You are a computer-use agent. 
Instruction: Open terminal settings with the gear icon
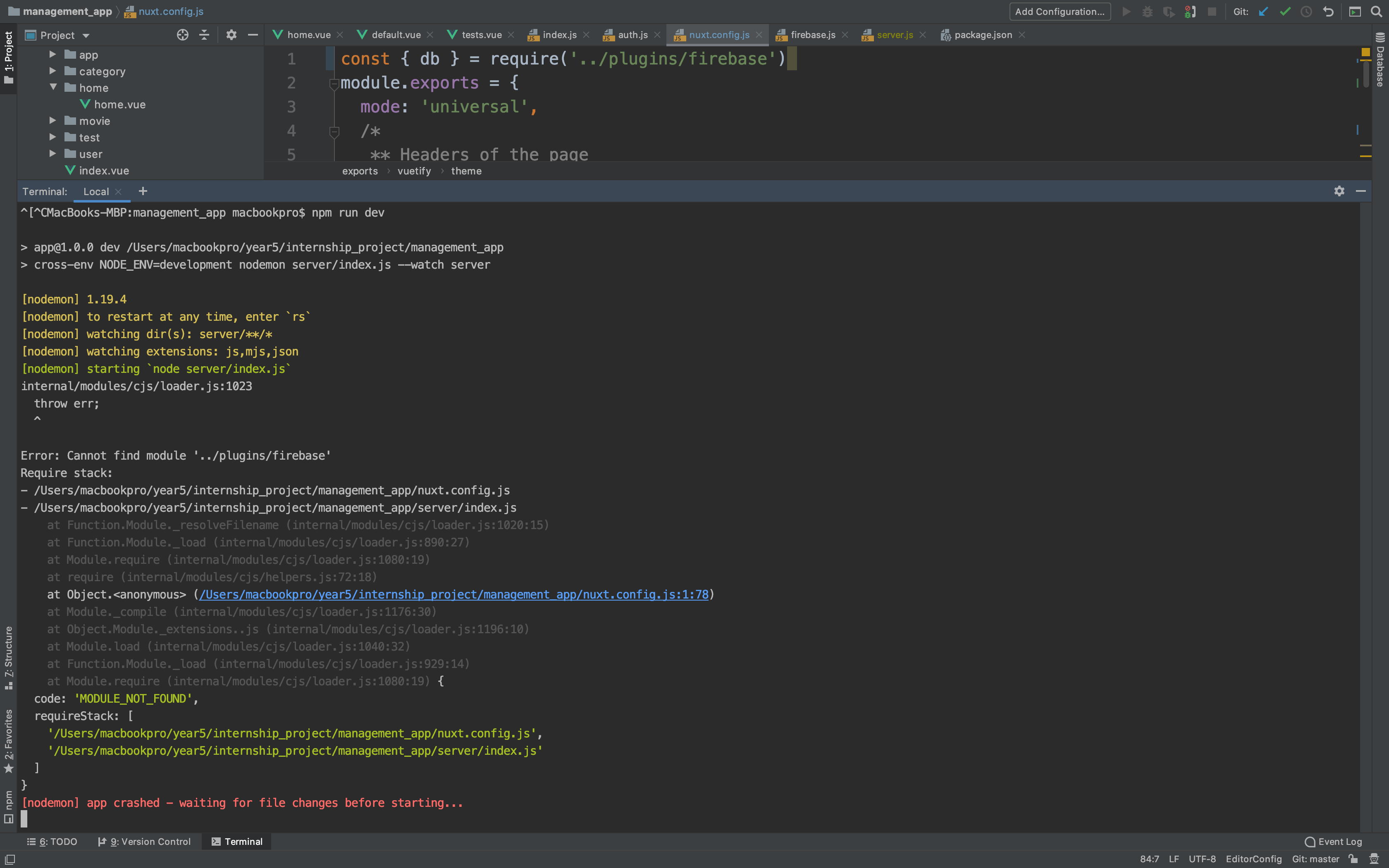[x=1339, y=191]
